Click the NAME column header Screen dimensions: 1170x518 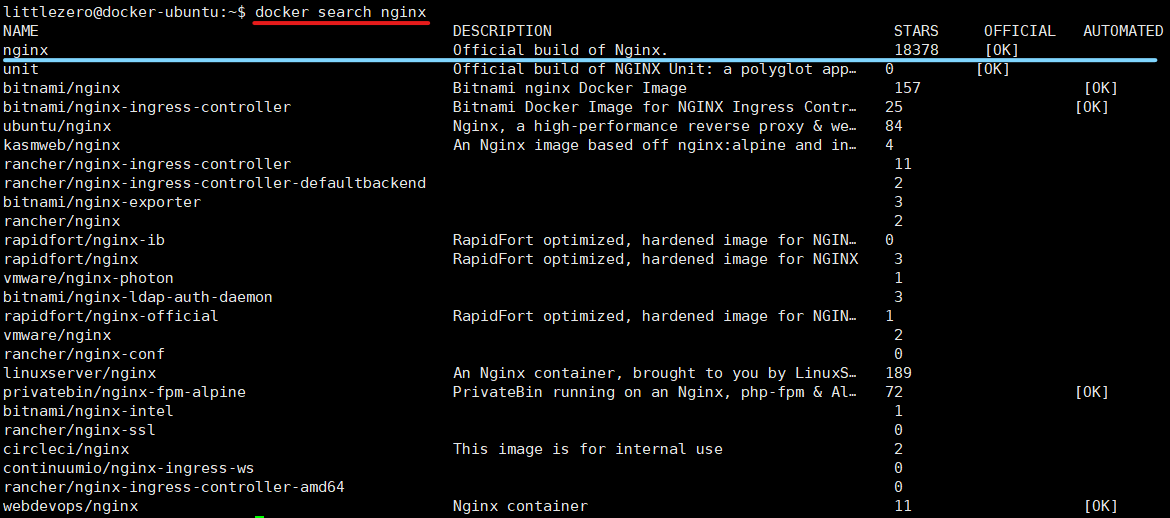(21, 31)
